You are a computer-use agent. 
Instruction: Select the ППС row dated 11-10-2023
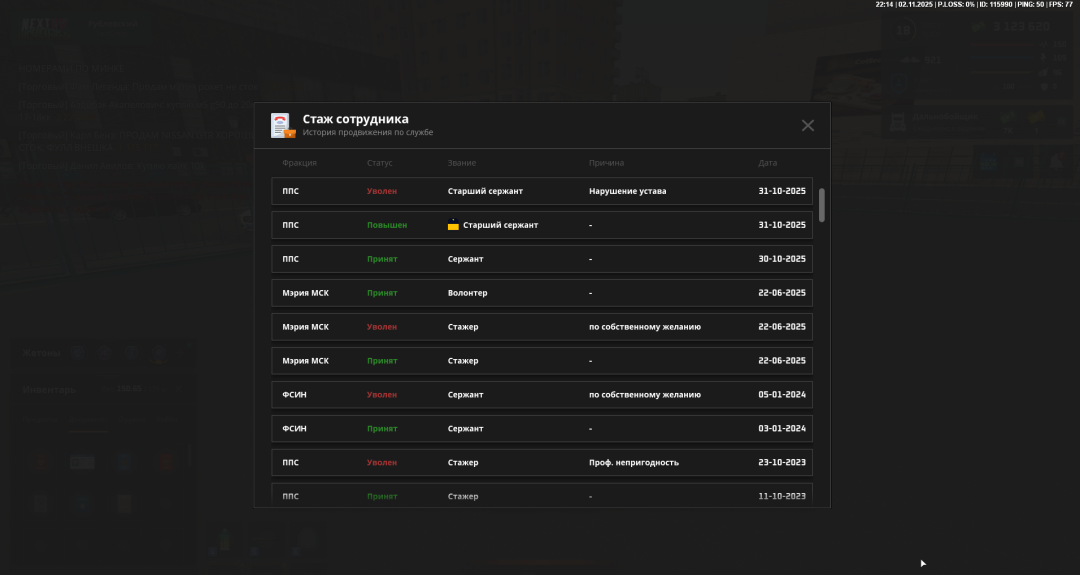pyautogui.click(x=541, y=496)
